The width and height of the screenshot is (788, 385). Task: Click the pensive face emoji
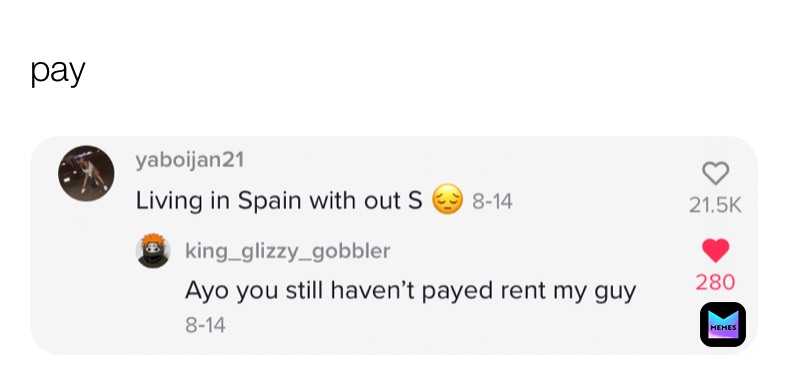(x=447, y=200)
